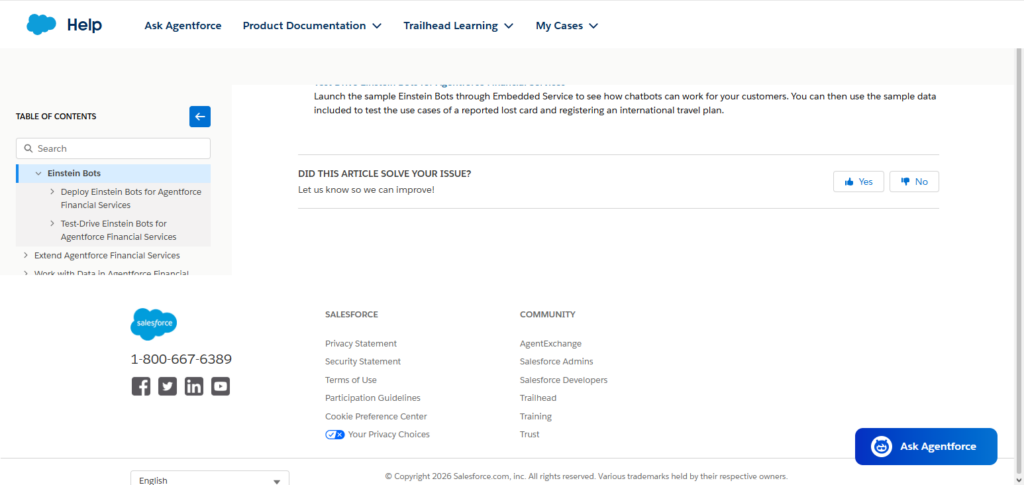
Task: Open the Cookie Preference Center link
Action: pos(376,416)
